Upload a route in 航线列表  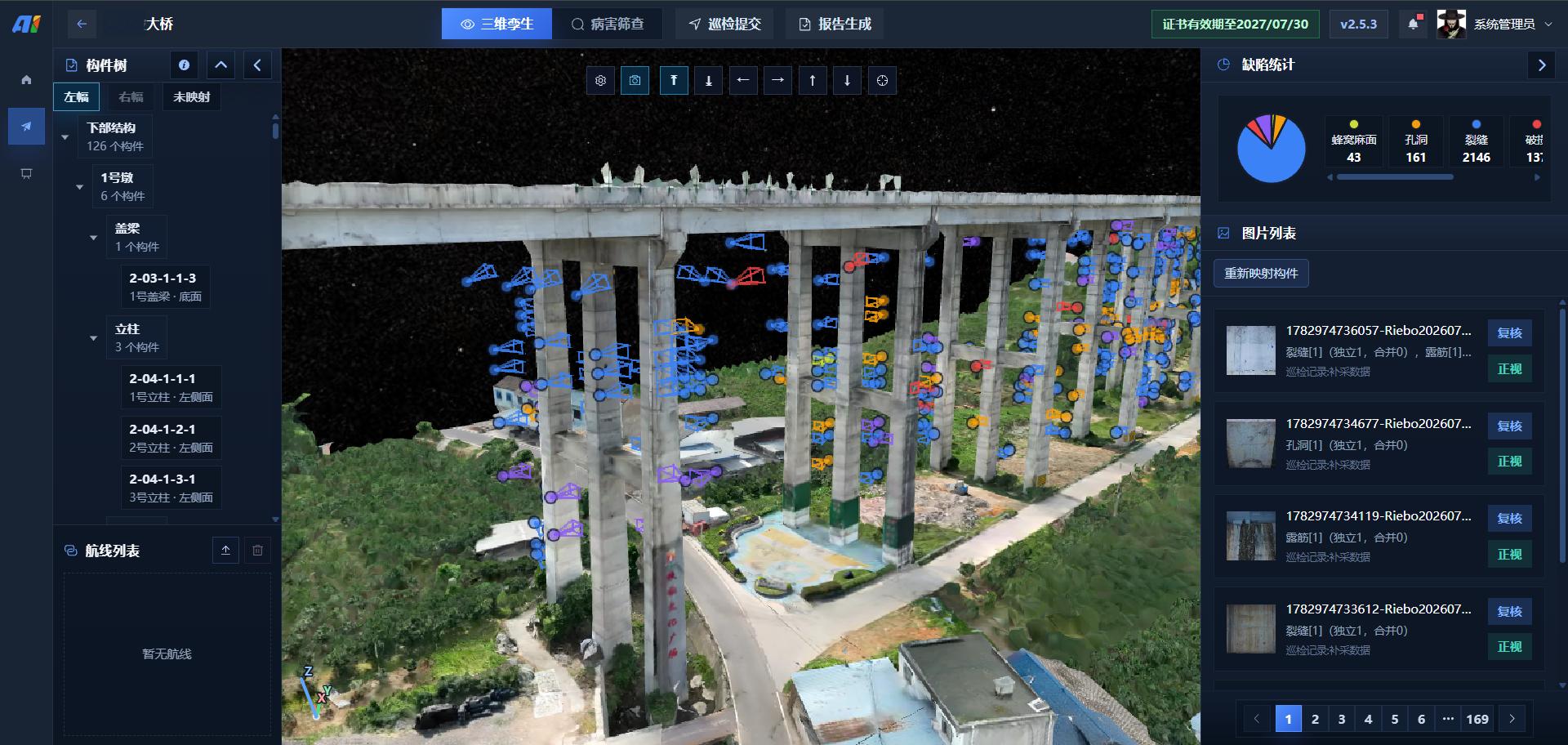(225, 551)
